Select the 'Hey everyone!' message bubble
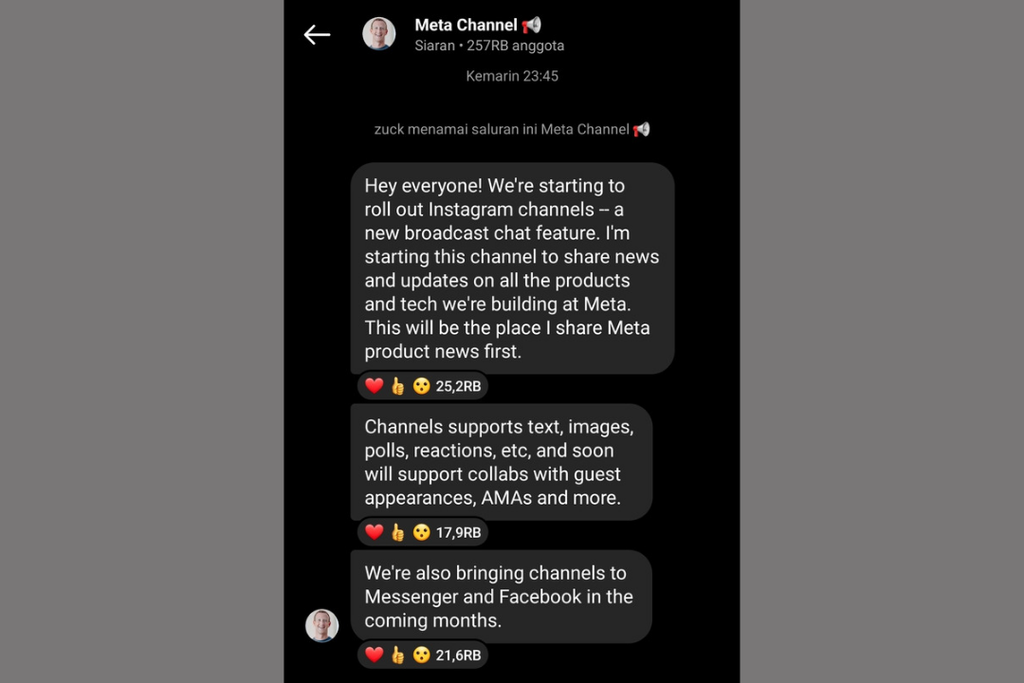Viewport: 1024px width, 683px height. click(x=513, y=268)
